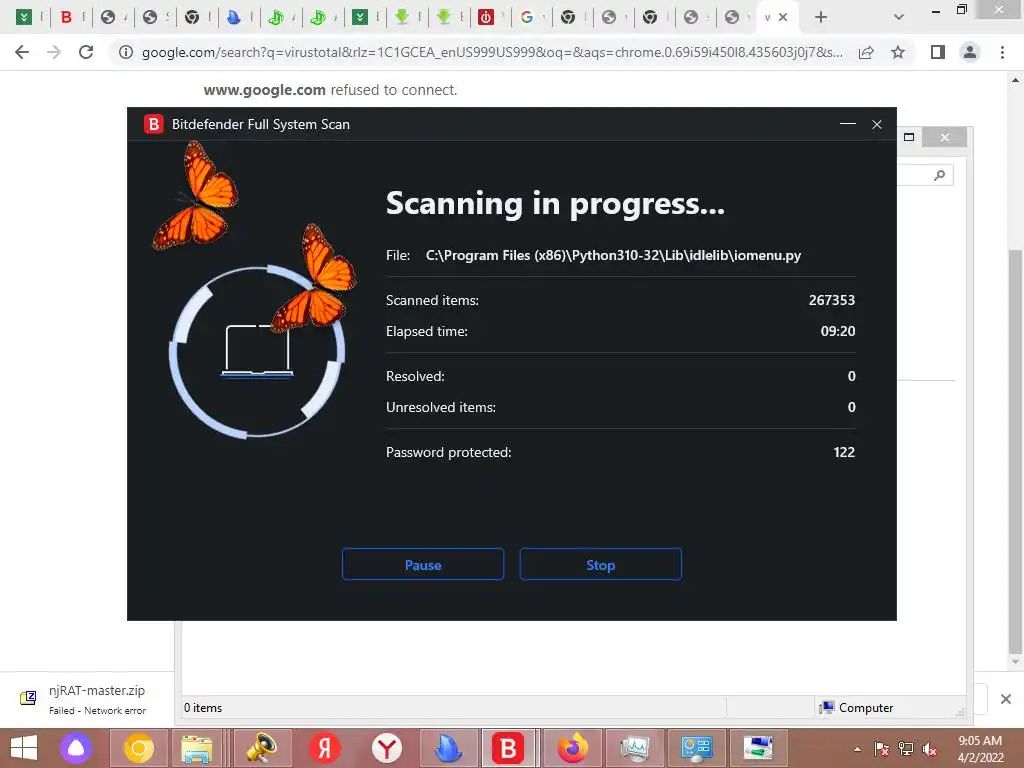Bookmark this tab with the star icon
This screenshot has width=1024, height=768.
tap(898, 52)
